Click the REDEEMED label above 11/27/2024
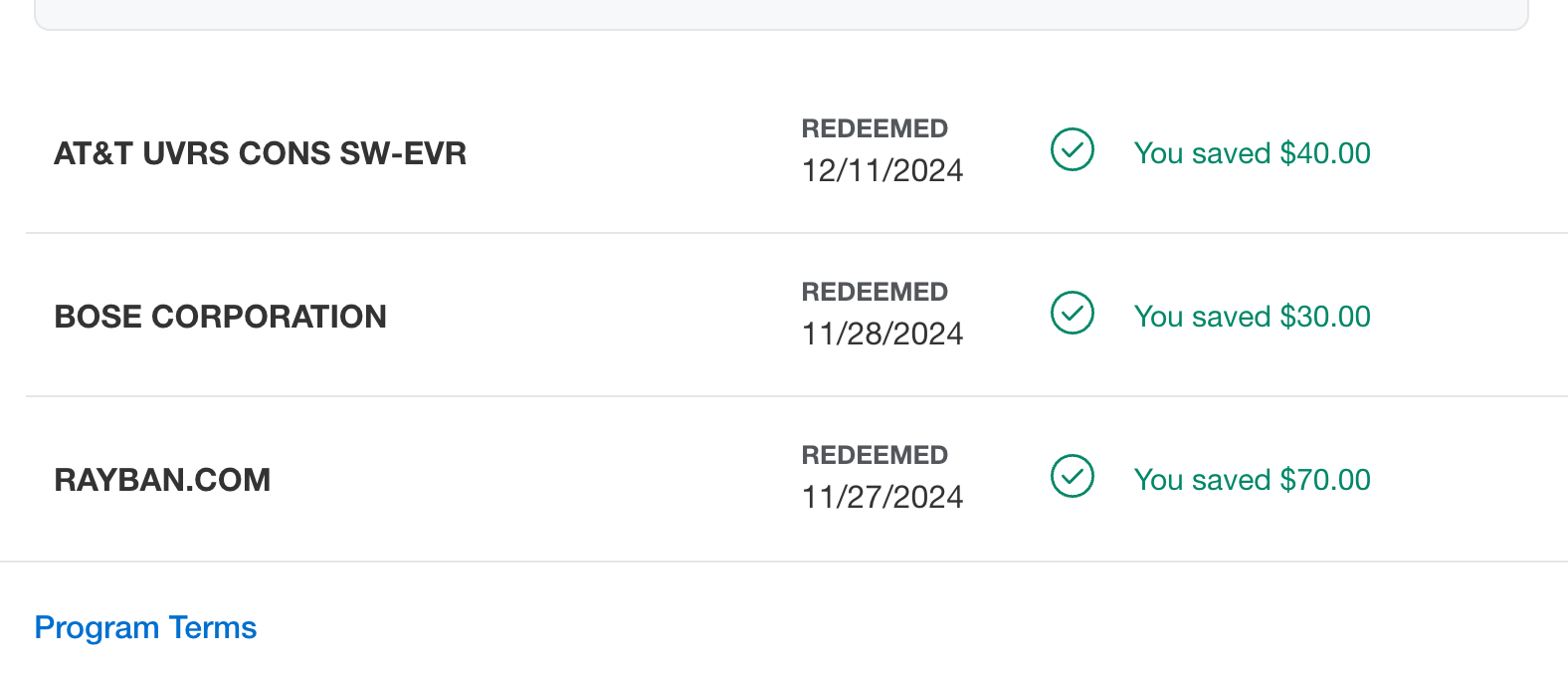This screenshot has width=1568, height=675. pyautogui.click(x=875, y=455)
